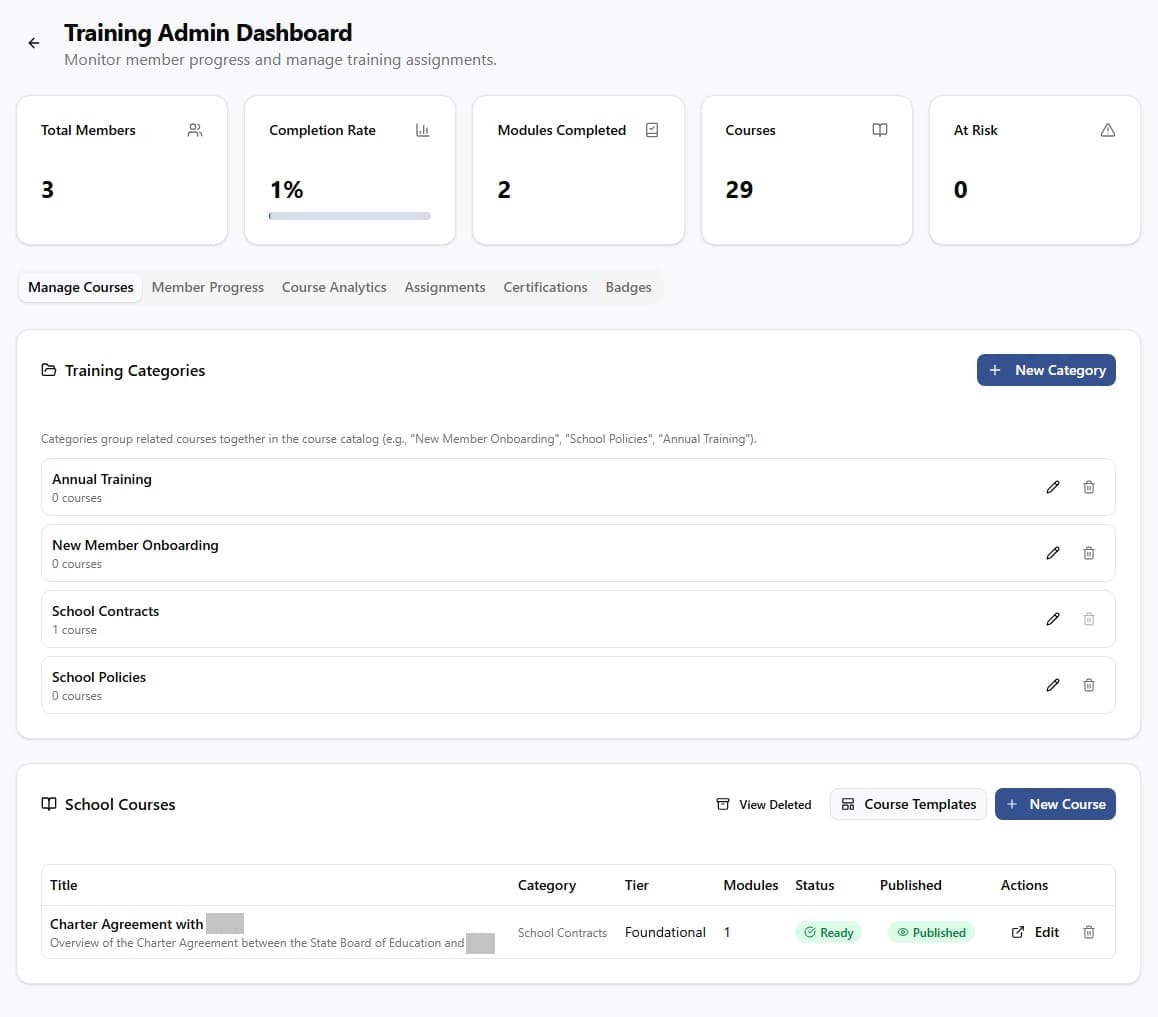Viewport: 1158px width, 1017px height.
Task: Click the At Risk value 0
Action: coord(960,190)
